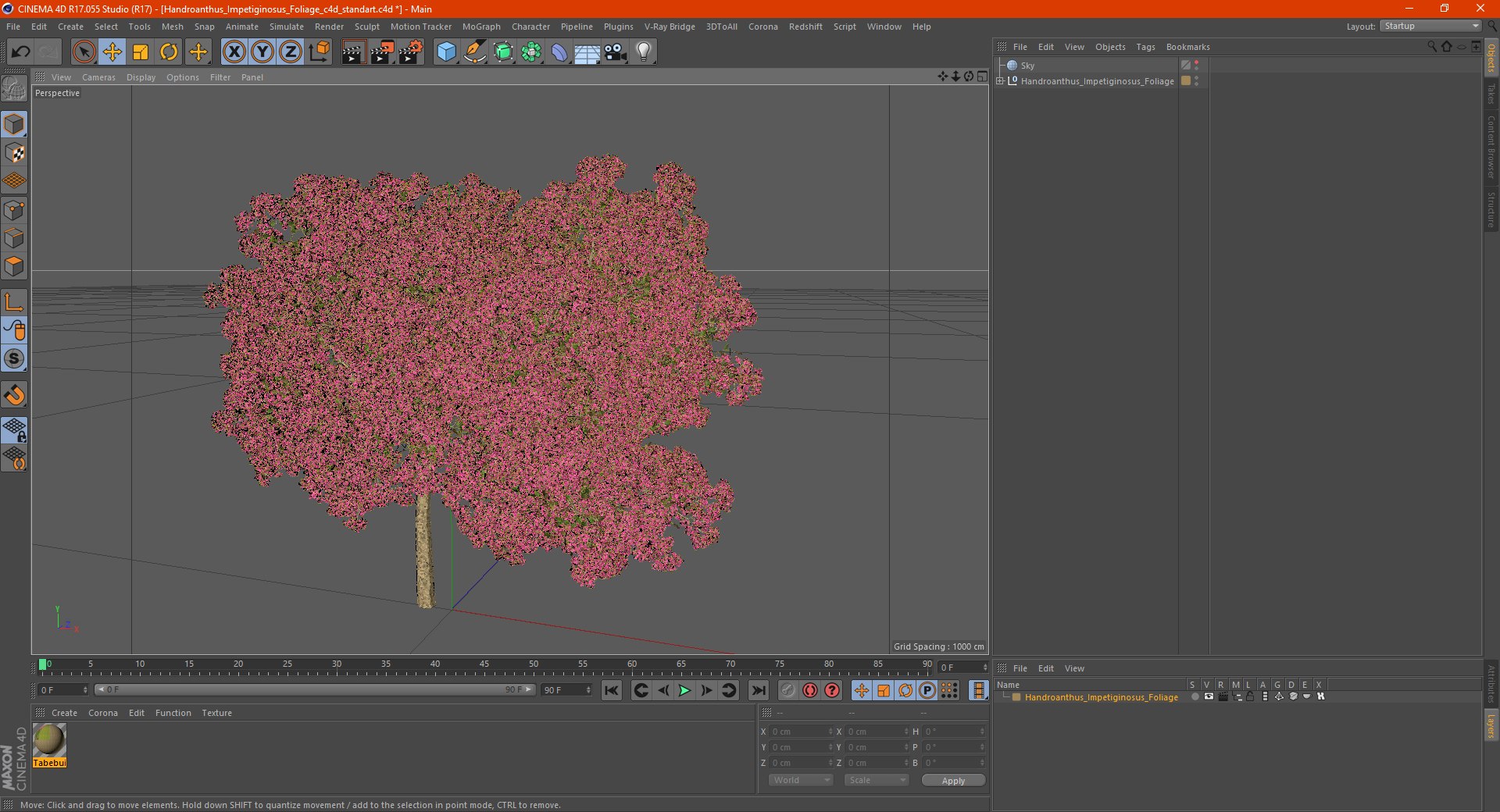Click the Bend deformer icon

[x=559, y=52]
